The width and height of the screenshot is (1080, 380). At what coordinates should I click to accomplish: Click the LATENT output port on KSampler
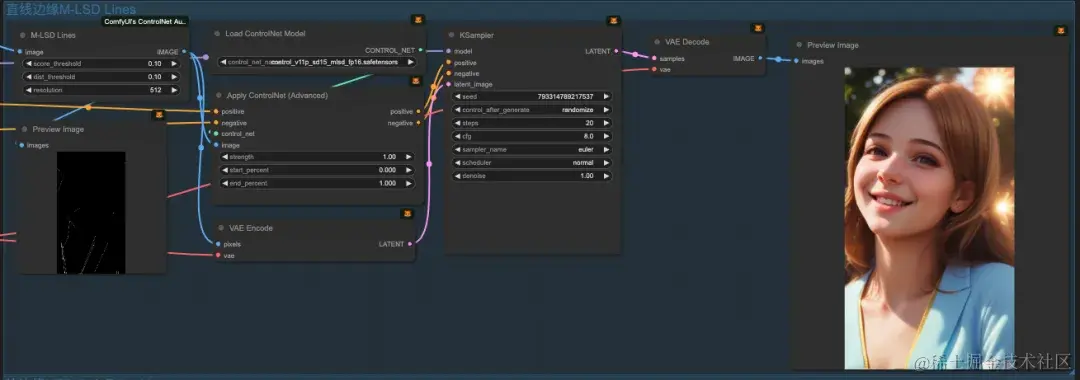coord(616,51)
